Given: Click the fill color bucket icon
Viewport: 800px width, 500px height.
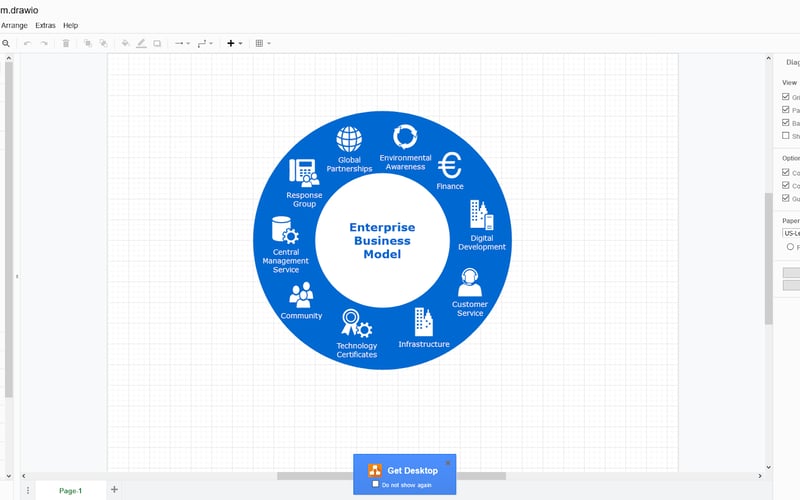Looking at the screenshot, I should tap(125, 44).
